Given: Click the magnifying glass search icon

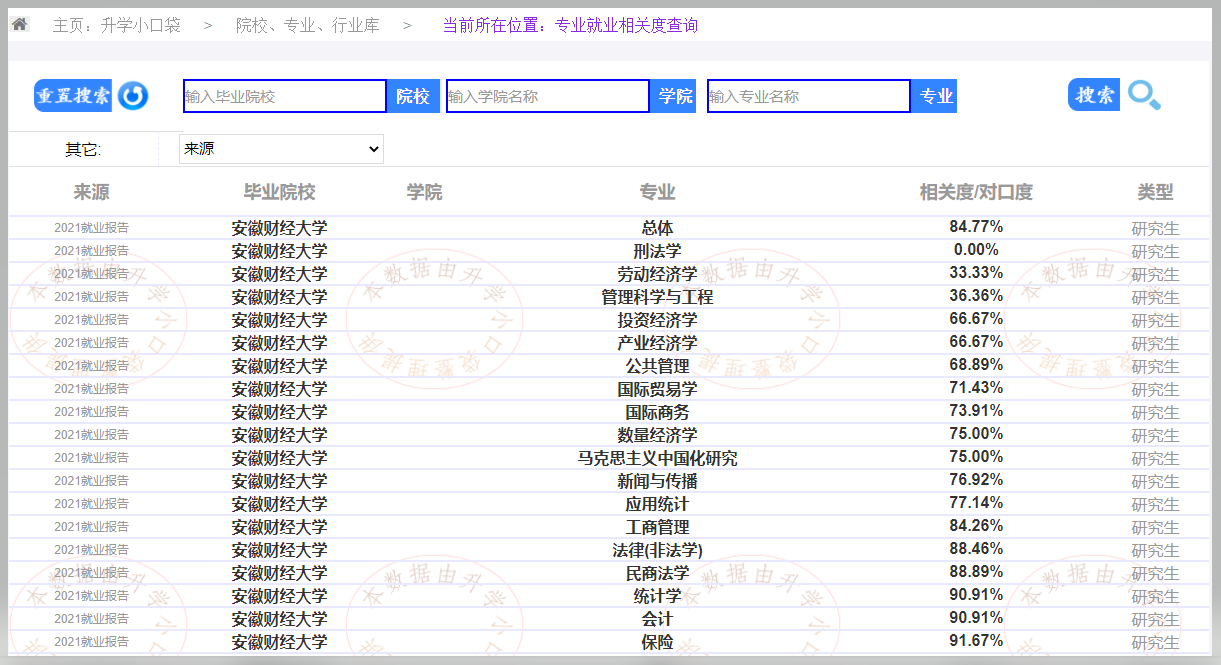Looking at the screenshot, I should pyautogui.click(x=1144, y=96).
